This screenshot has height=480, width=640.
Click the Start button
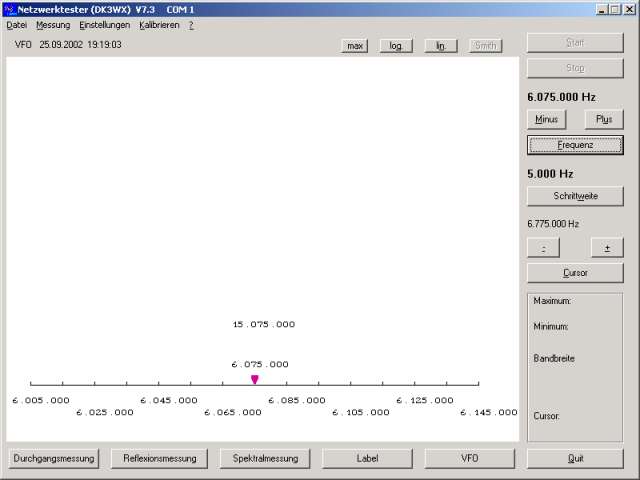pos(575,43)
